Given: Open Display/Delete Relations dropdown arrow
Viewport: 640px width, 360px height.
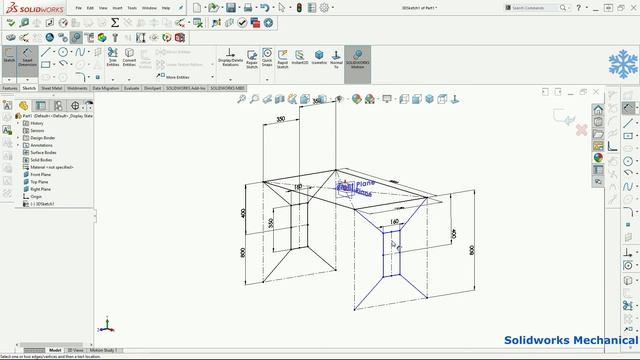Looking at the screenshot, I should [230, 79].
